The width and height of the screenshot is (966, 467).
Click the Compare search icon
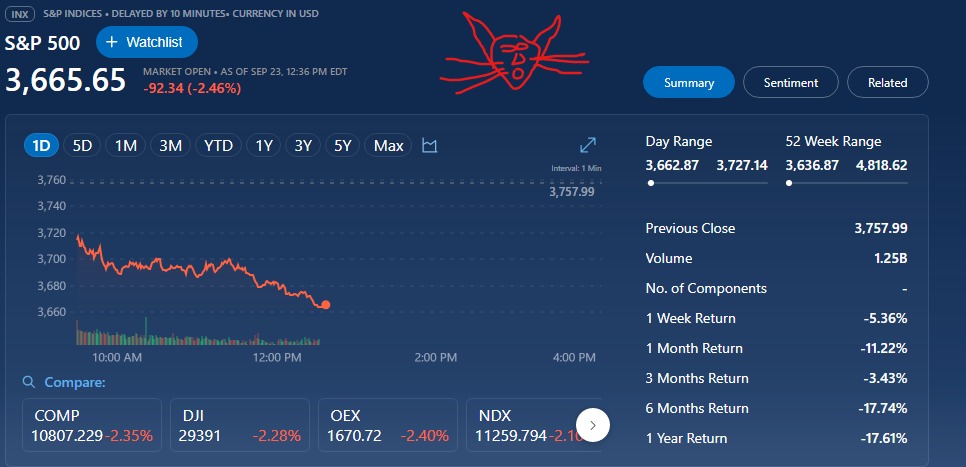(x=28, y=382)
